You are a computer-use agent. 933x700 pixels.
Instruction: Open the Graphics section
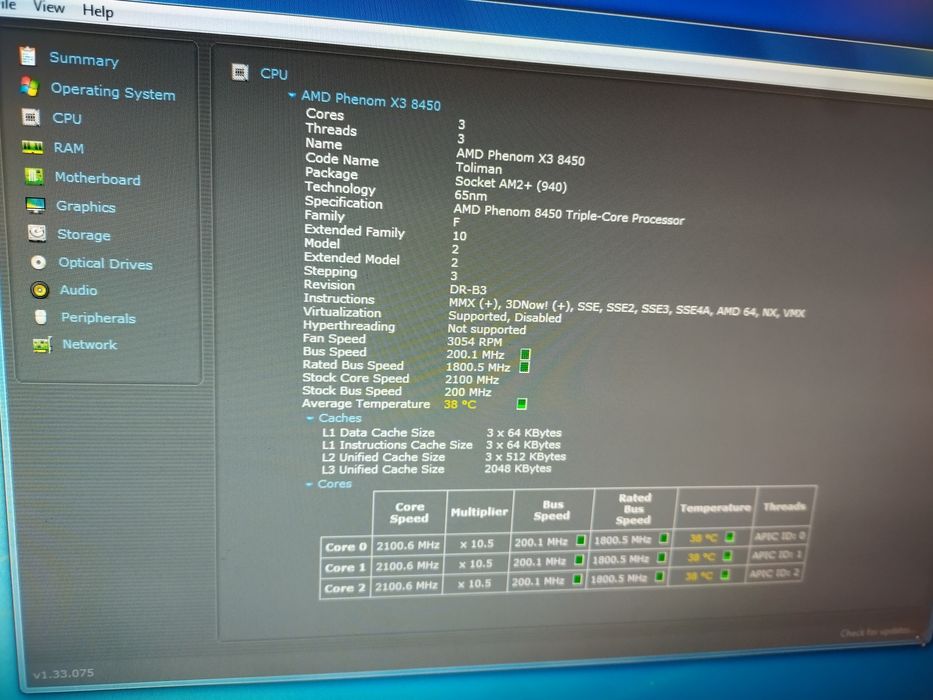point(86,207)
